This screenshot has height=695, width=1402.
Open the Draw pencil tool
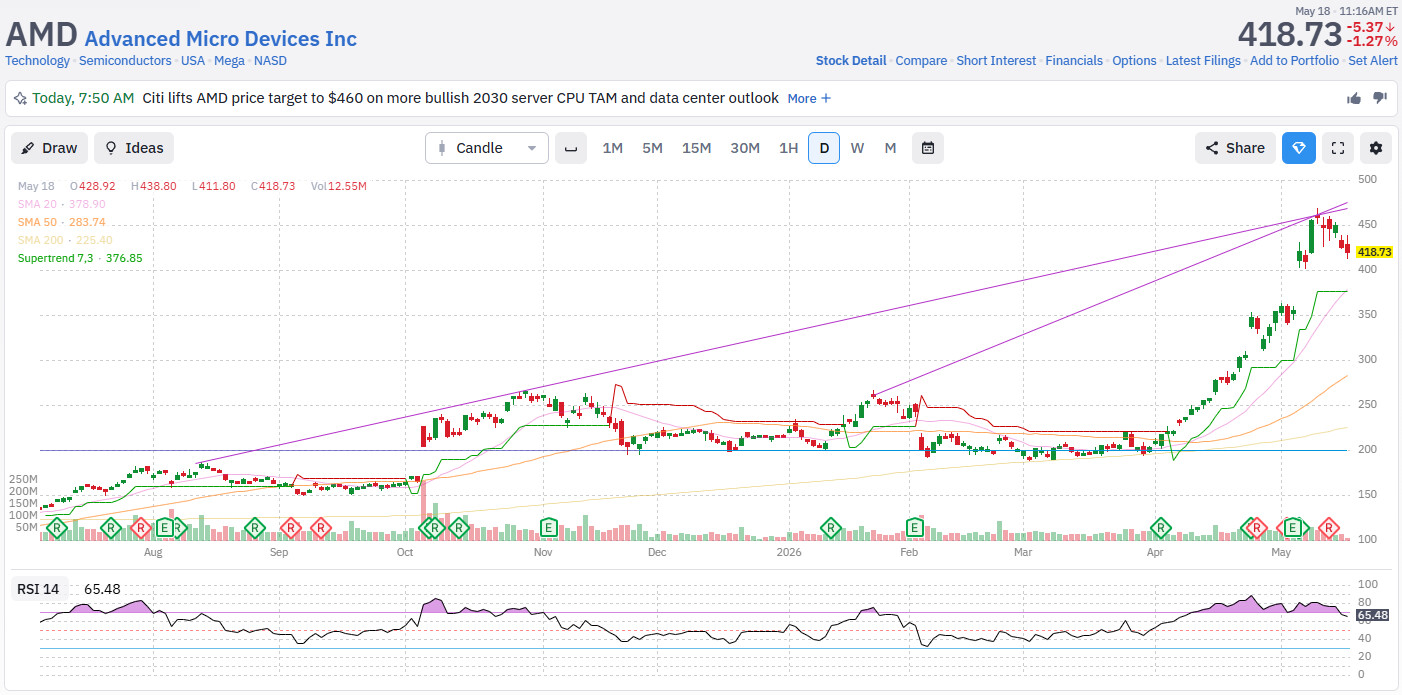50,148
